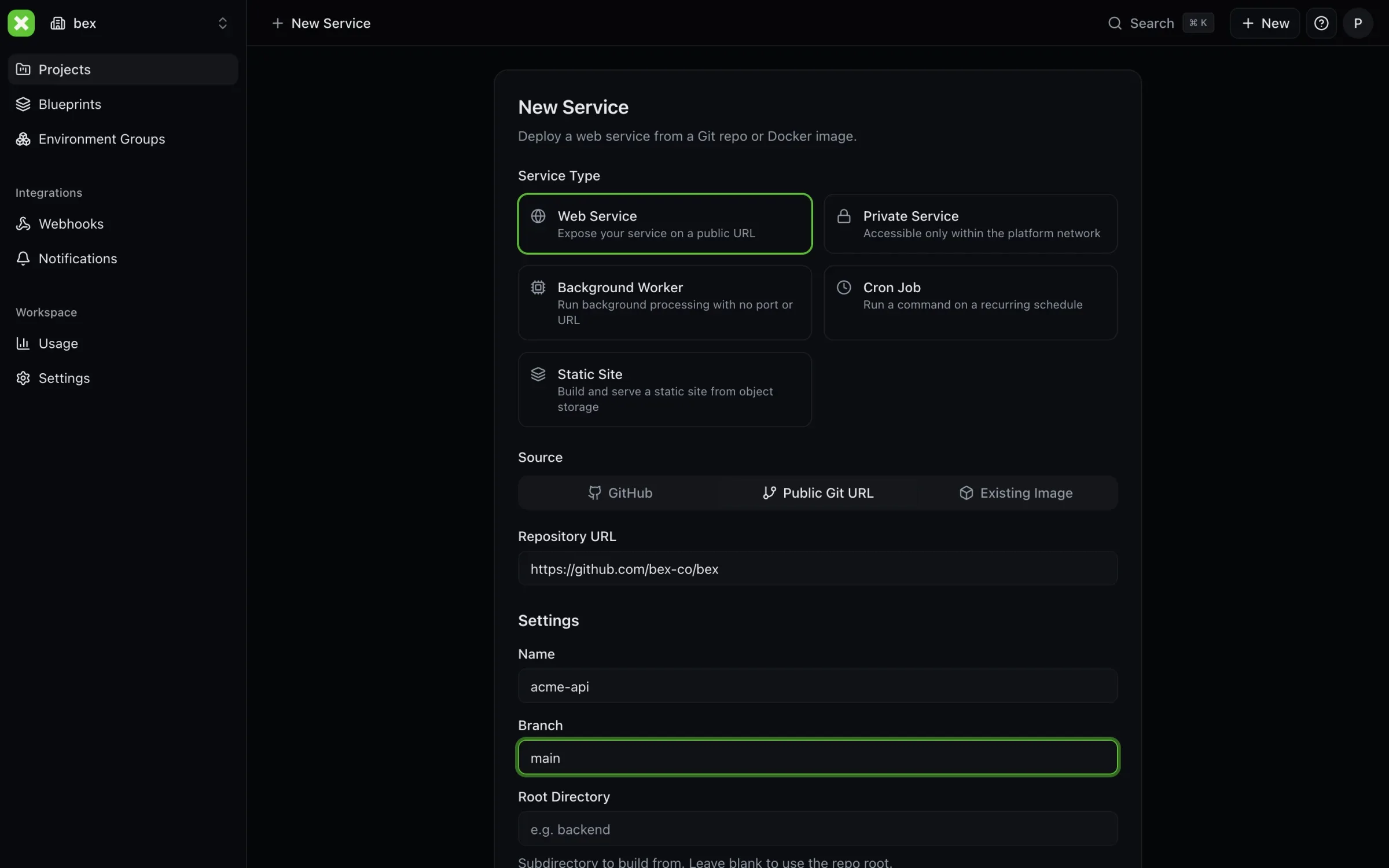This screenshot has width=1389, height=868.
Task: Click the Name field with acme-api
Action: pos(818,686)
